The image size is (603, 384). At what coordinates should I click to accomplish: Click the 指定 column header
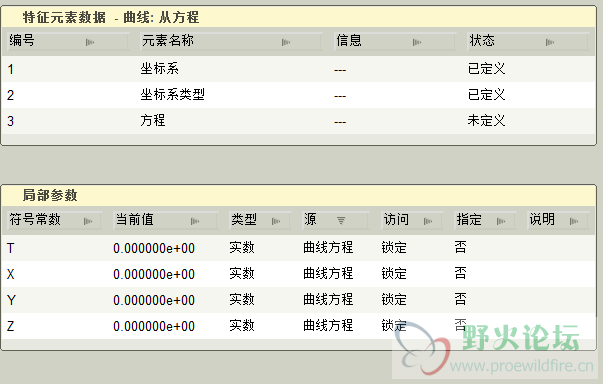click(485, 220)
